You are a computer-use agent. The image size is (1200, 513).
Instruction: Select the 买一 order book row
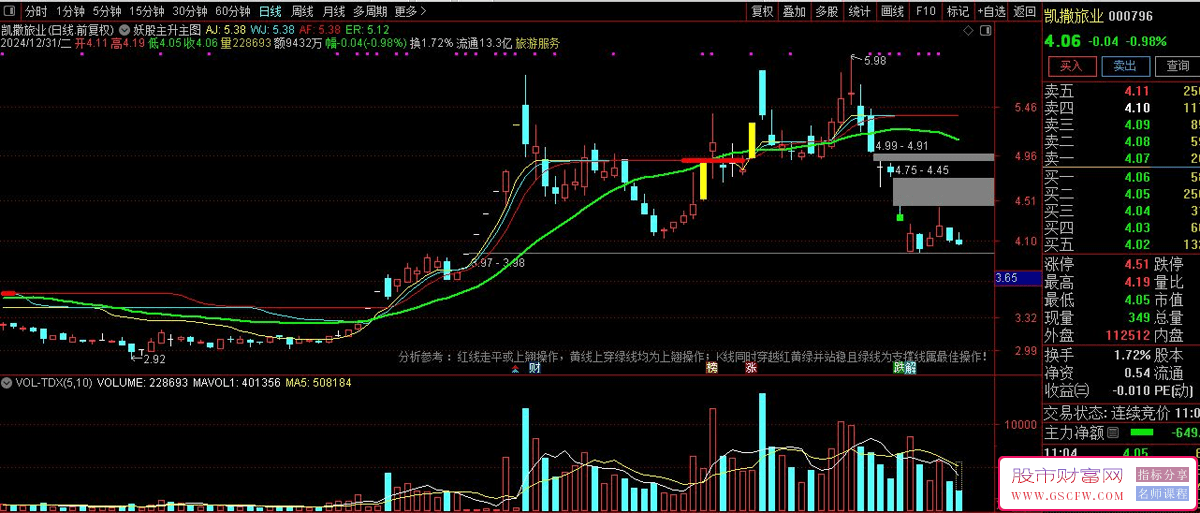pyautogui.click(x=1121, y=176)
